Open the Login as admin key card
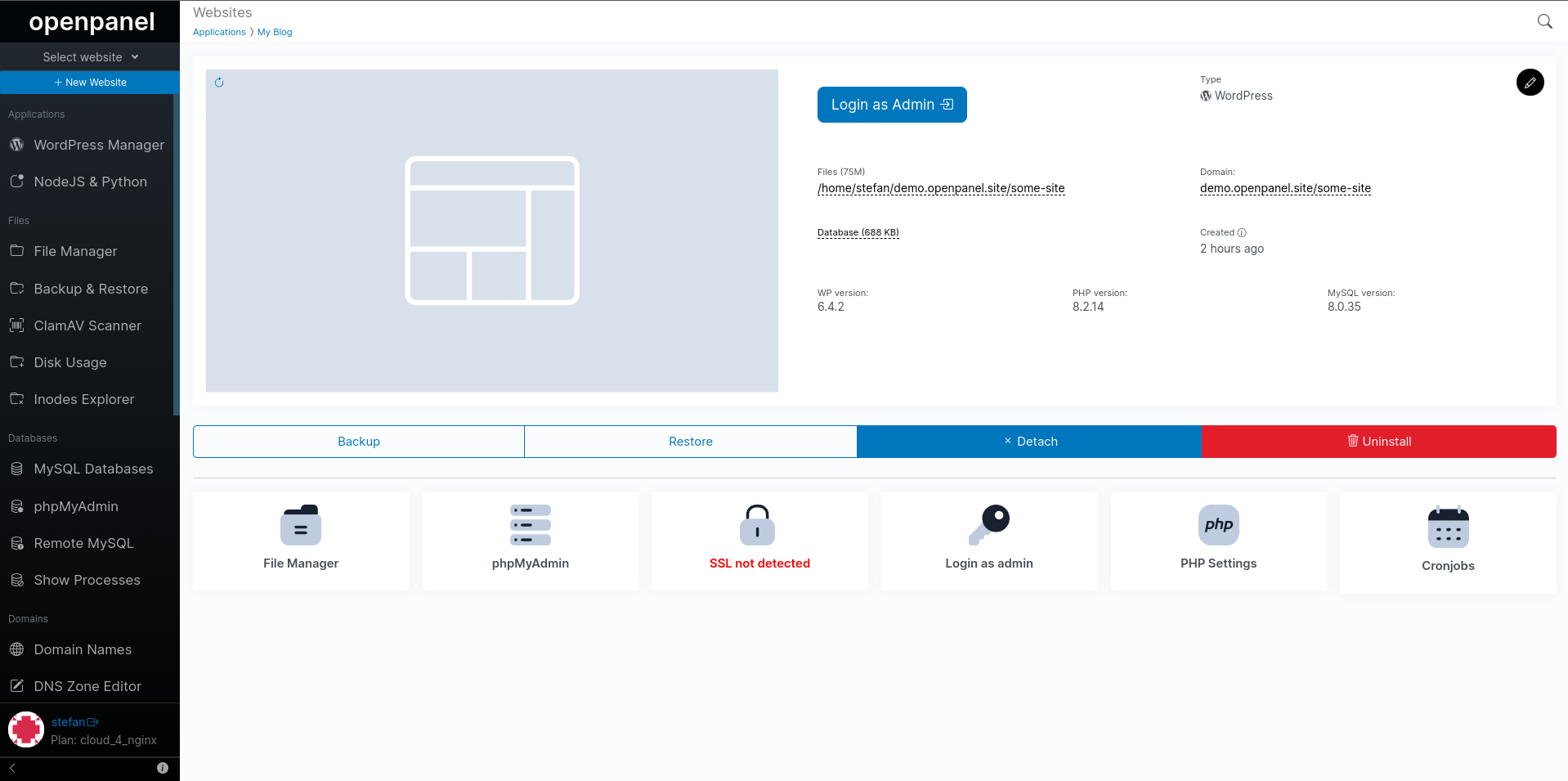Screen dimensions: 1568x781 [989, 541]
